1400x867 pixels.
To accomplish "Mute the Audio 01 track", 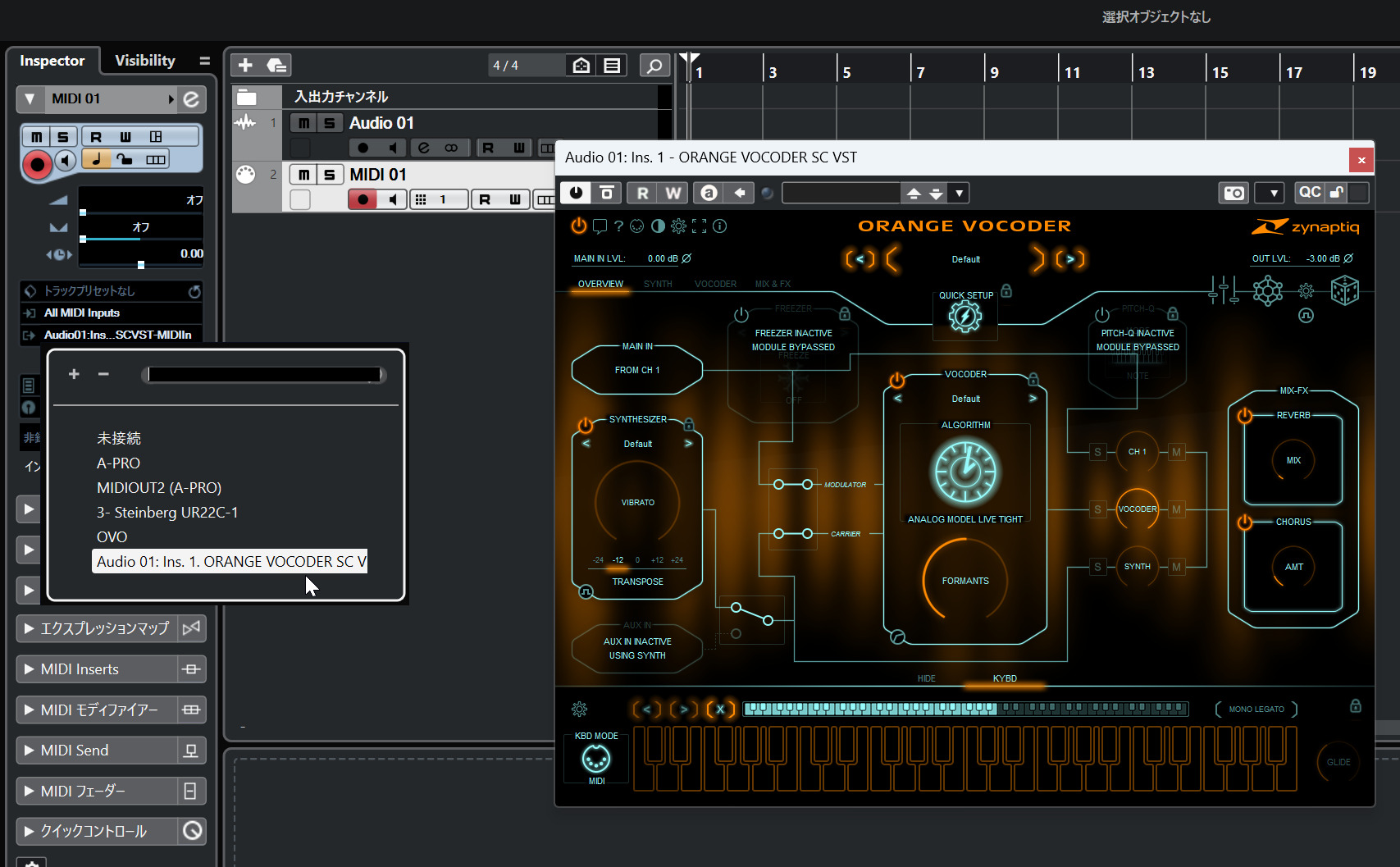I will click(x=304, y=123).
